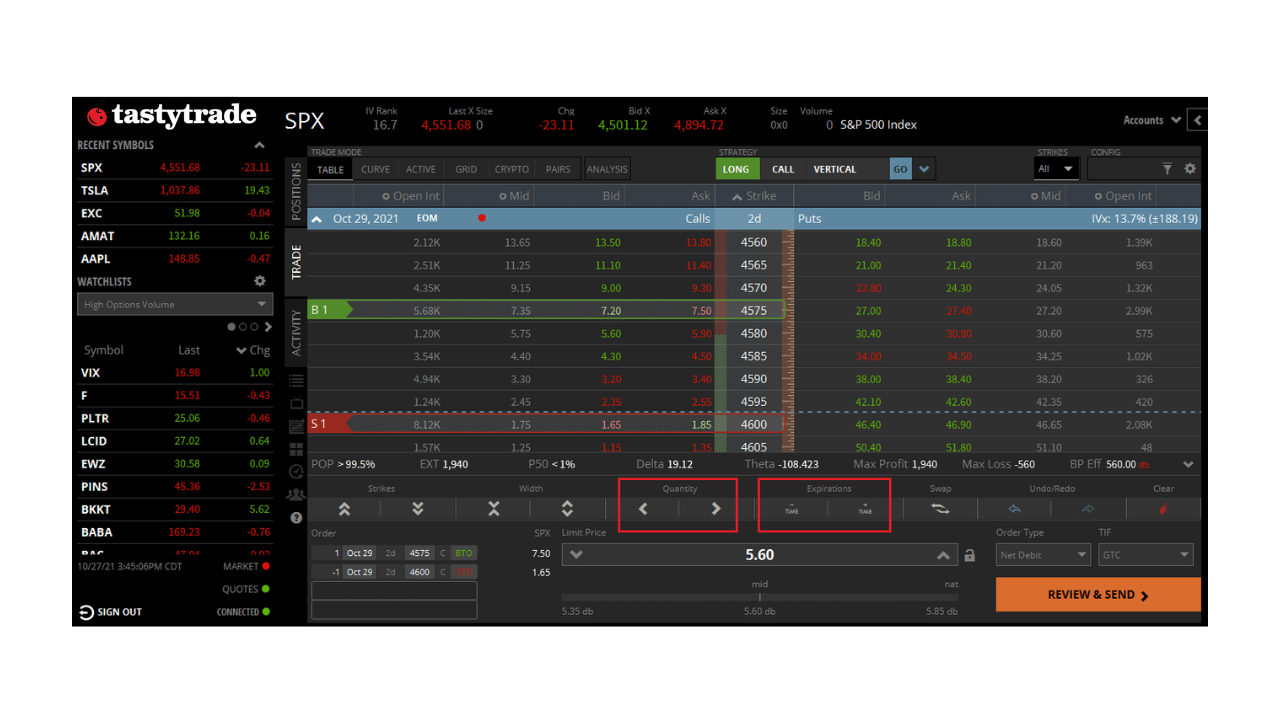
Task: Switch to the CRYPTO trade mode tab
Action: click(512, 169)
